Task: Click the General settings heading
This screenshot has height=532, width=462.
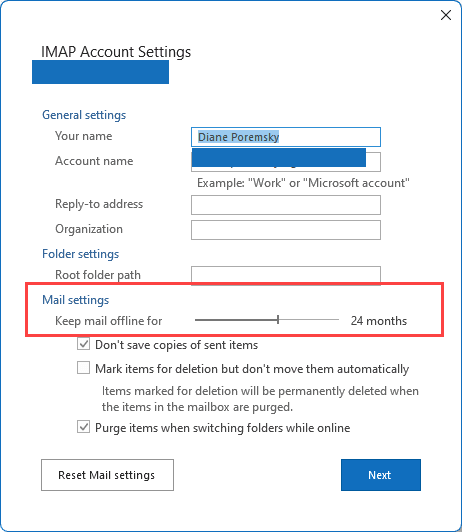Action: coord(84,115)
